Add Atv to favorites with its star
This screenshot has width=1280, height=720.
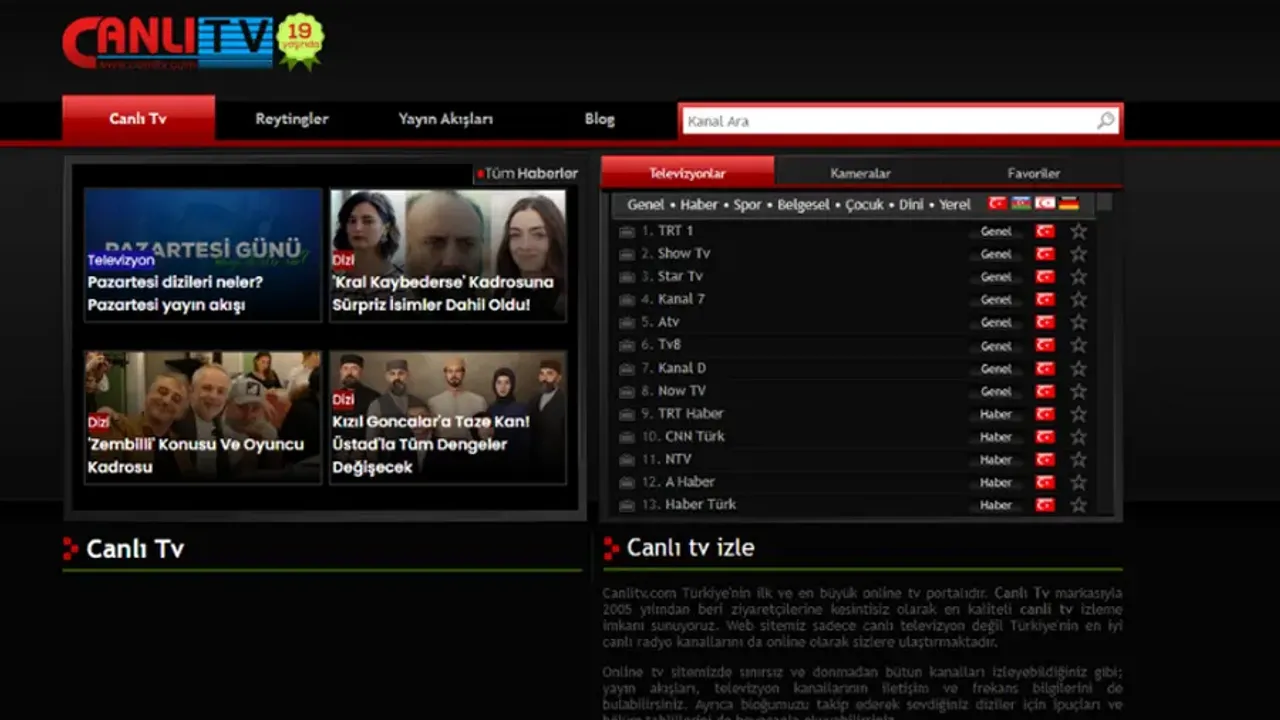click(x=1078, y=322)
